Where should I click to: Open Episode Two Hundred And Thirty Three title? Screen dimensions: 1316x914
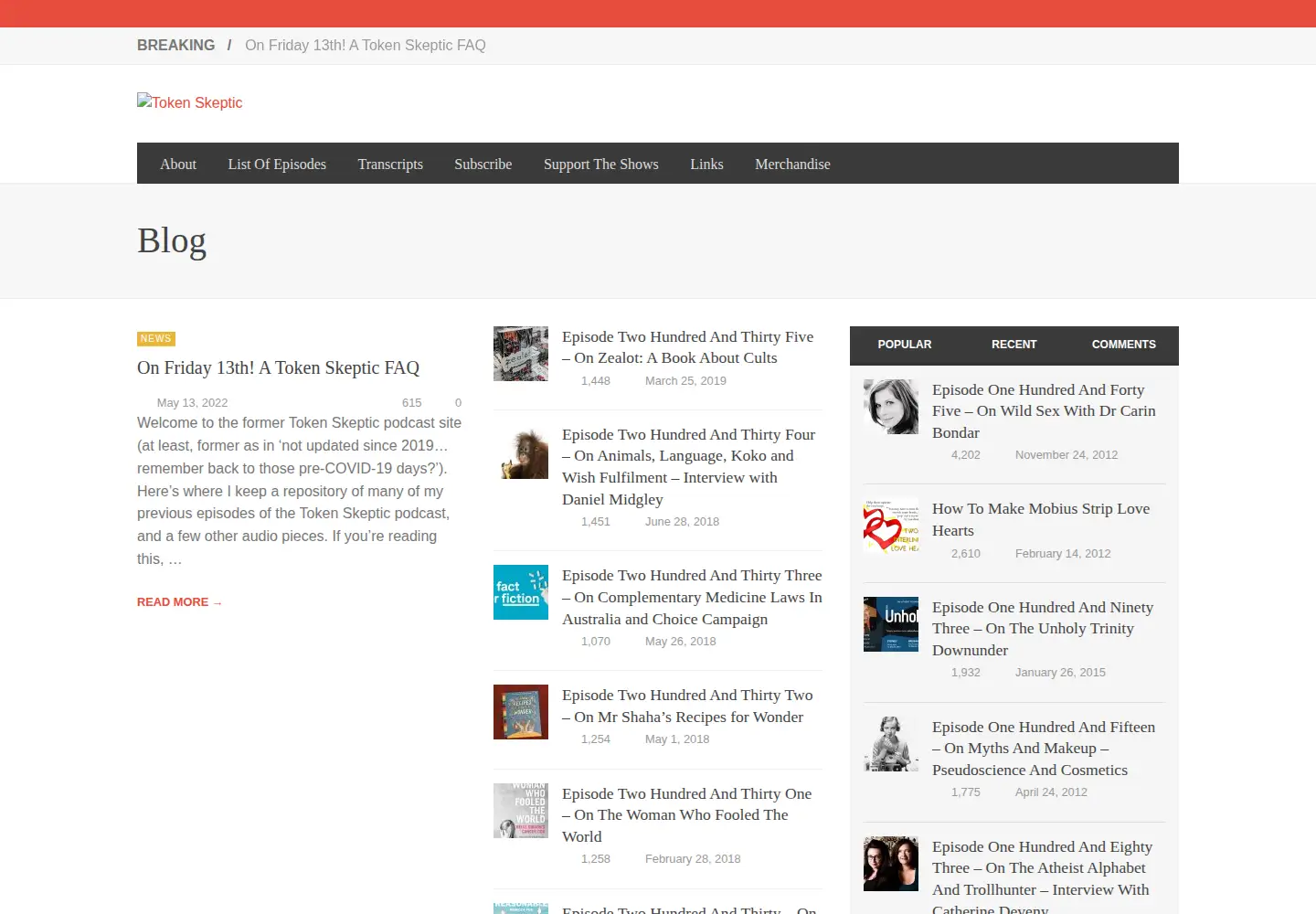[692, 597]
